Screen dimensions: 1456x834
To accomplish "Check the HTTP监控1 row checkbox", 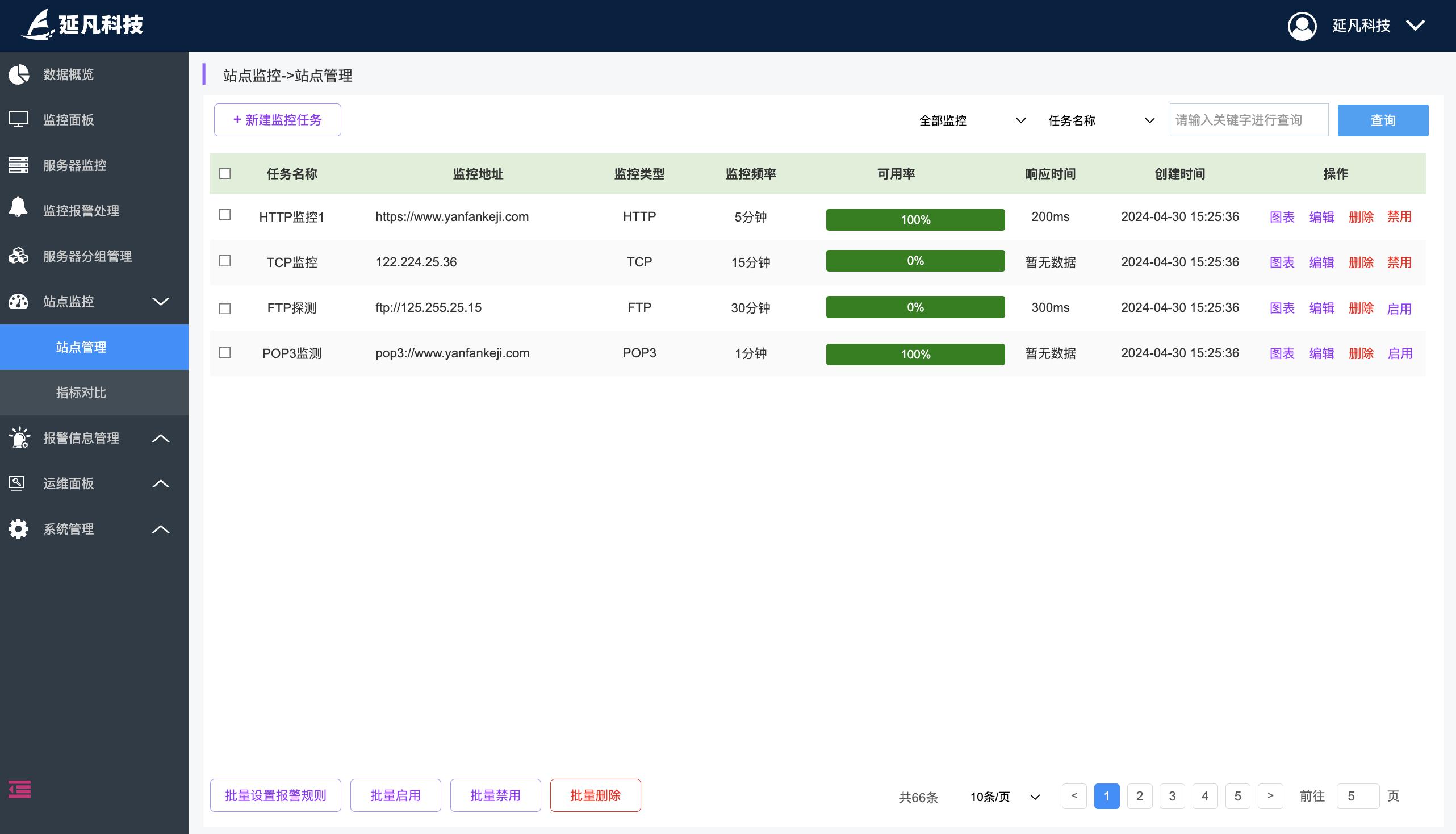I will click(225, 215).
